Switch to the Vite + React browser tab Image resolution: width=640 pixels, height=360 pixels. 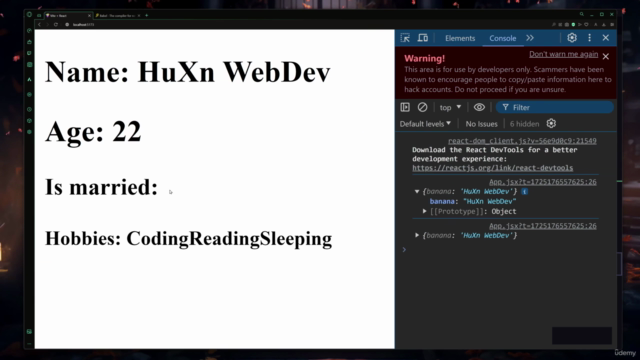coord(67,16)
